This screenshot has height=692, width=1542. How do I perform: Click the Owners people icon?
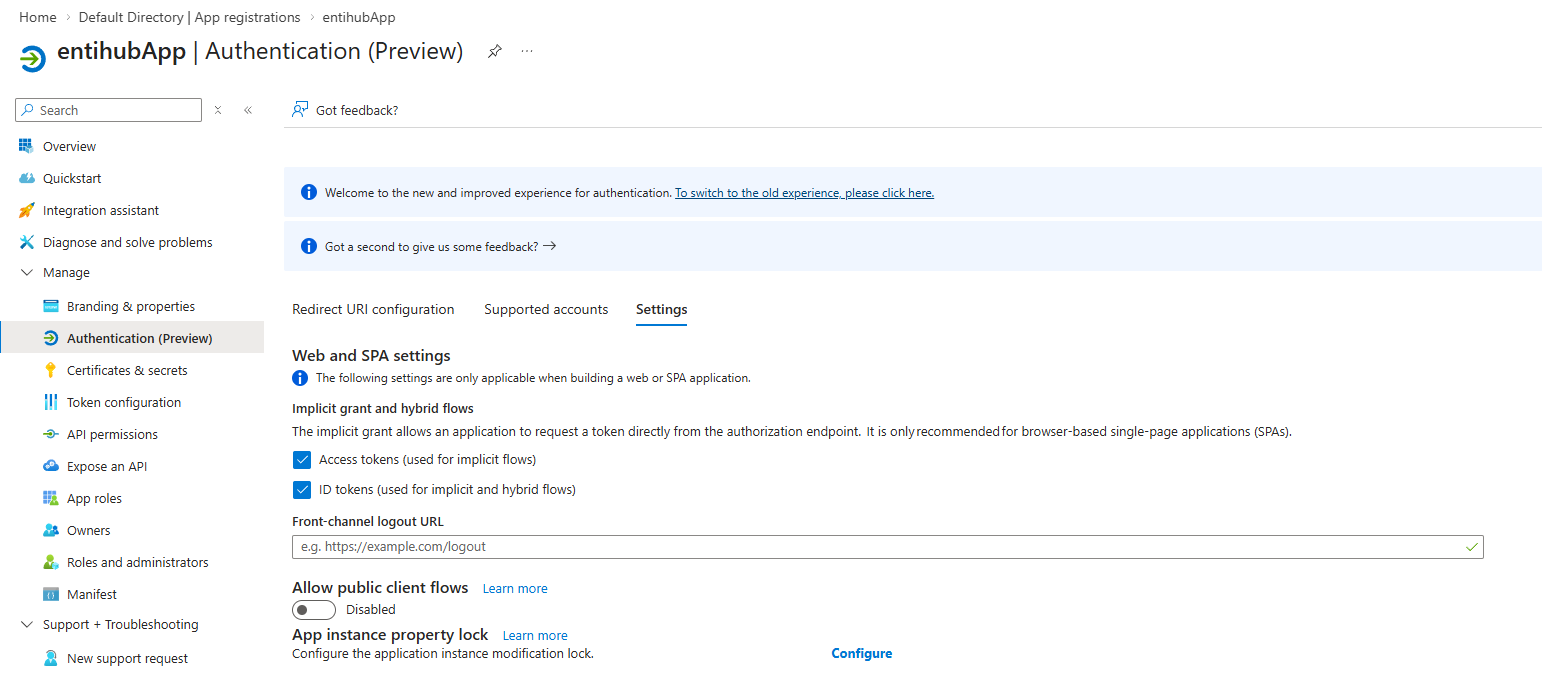51,530
